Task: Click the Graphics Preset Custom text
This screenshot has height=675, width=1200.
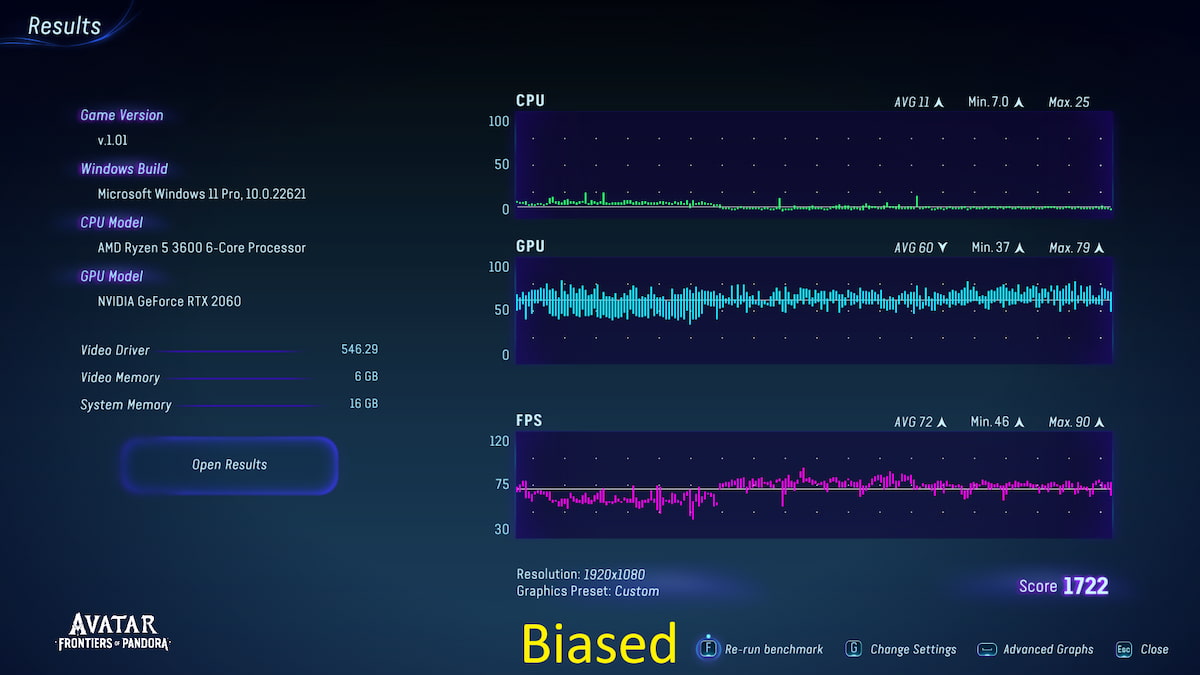Action: tap(588, 591)
